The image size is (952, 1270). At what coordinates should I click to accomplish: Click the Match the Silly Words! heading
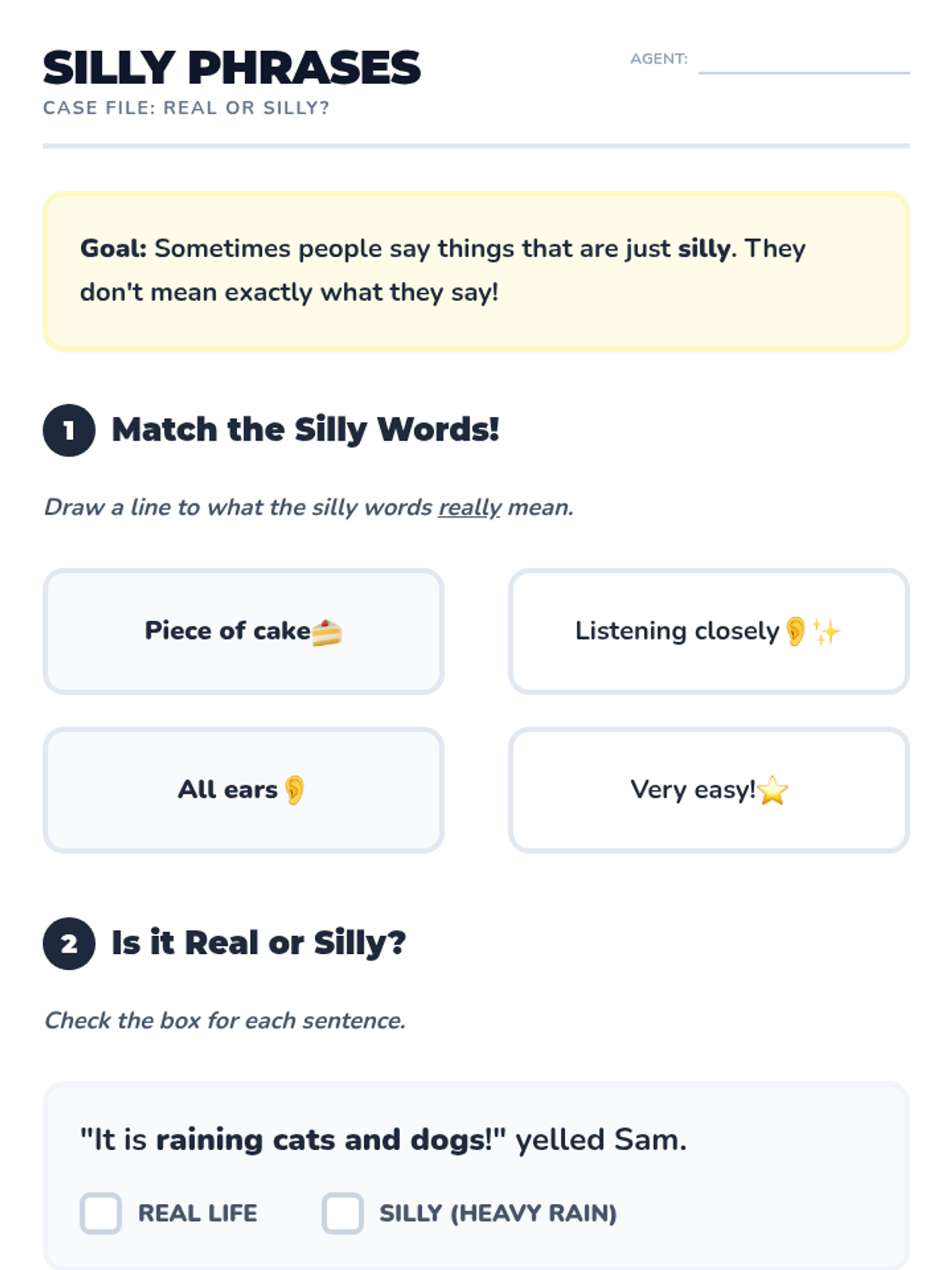[x=305, y=429]
